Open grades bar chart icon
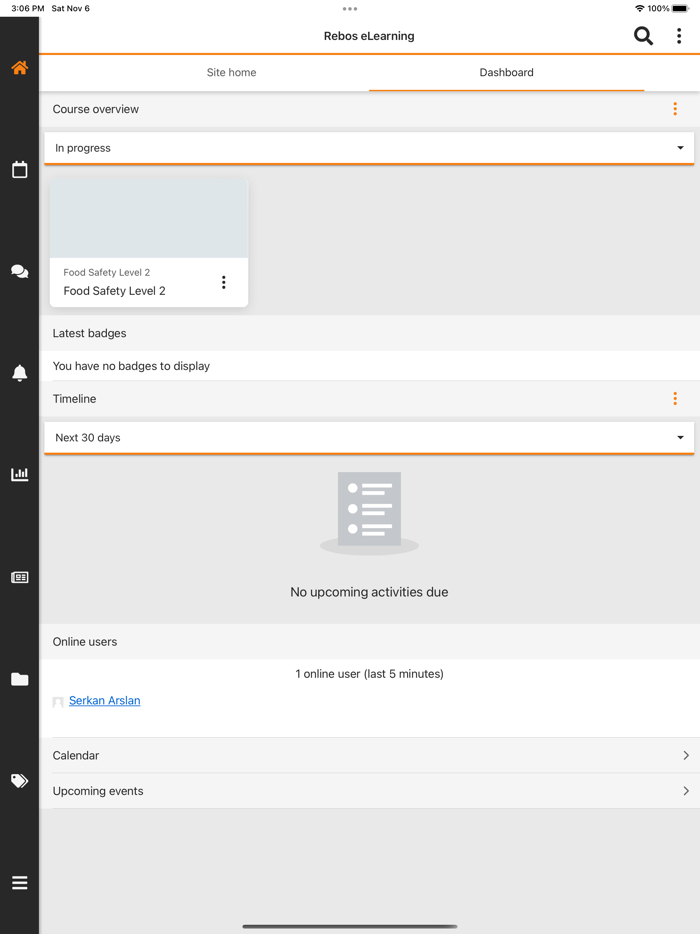The width and height of the screenshot is (700, 934). (x=19, y=475)
